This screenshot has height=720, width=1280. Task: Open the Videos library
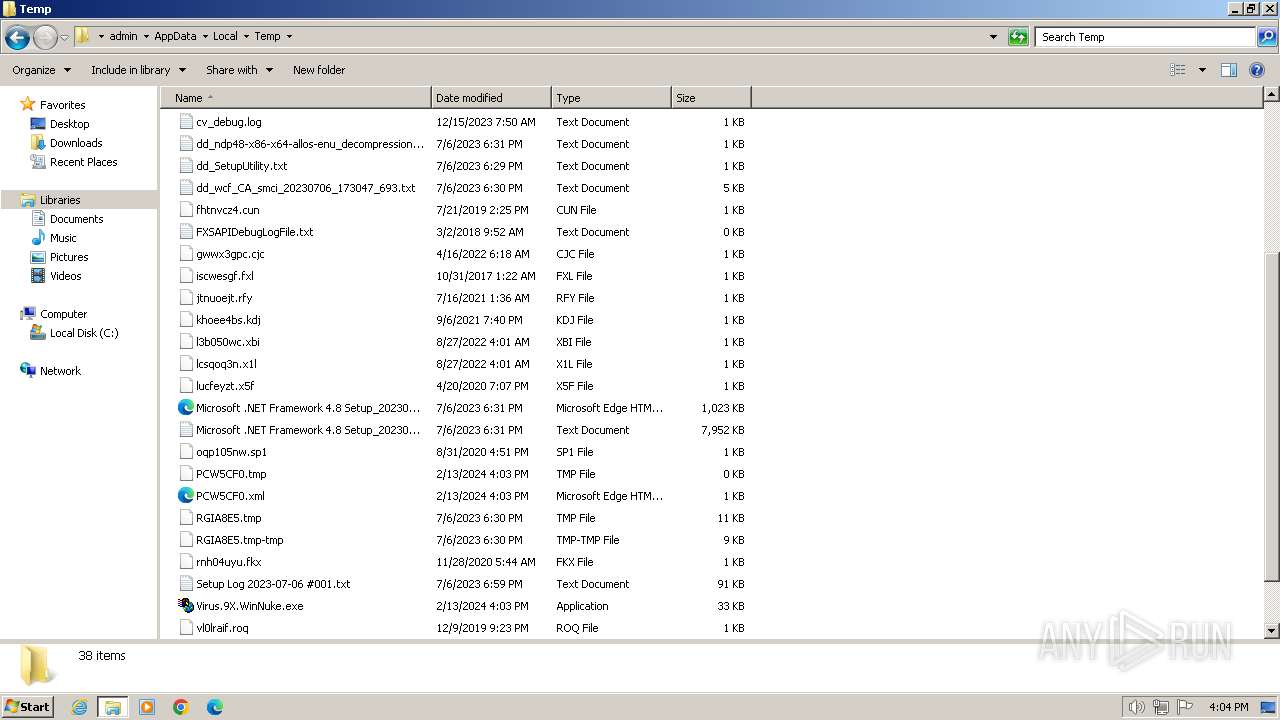(65, 276)
